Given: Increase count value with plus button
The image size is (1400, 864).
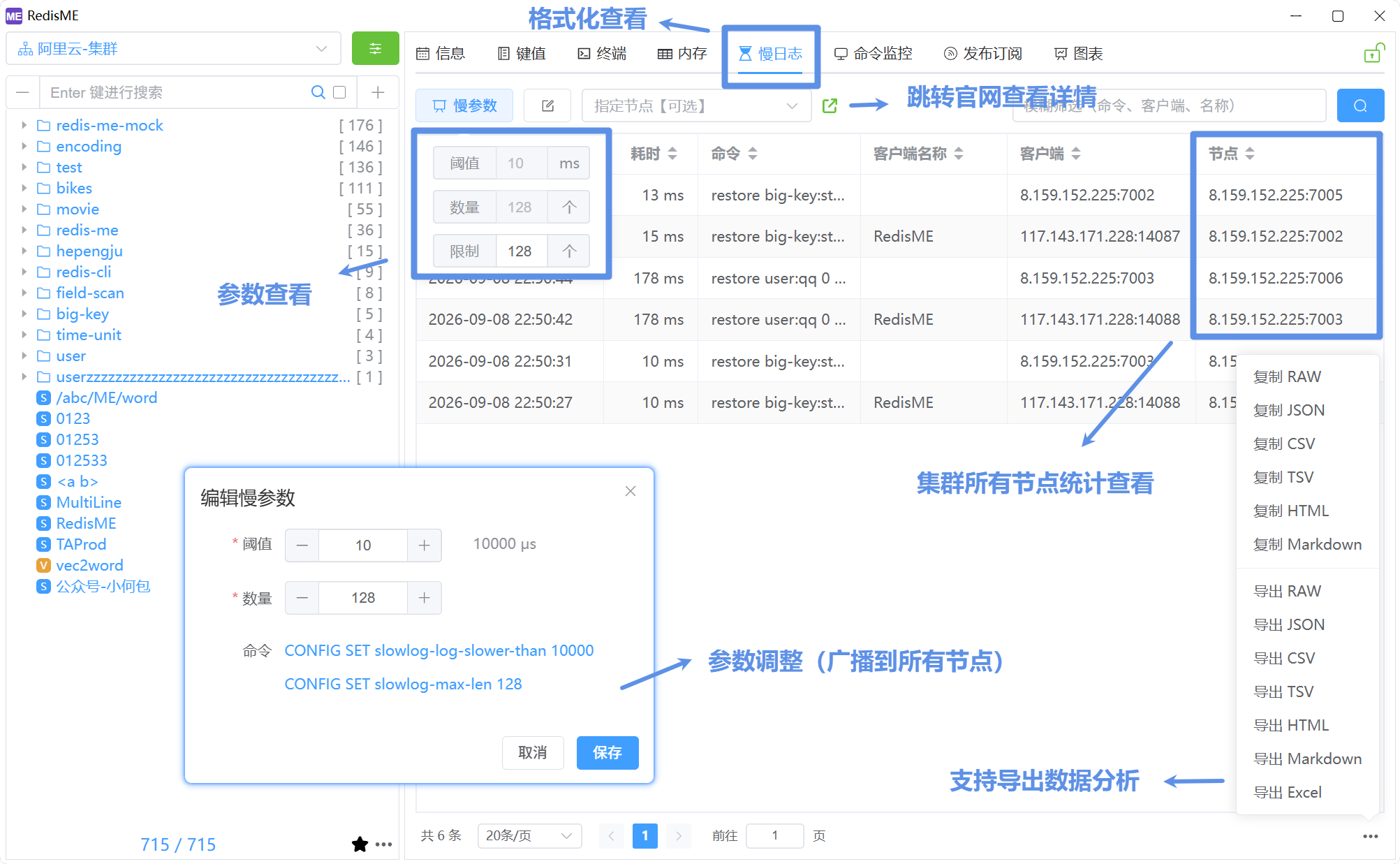Looking at the screenshot, I should [424, 598].
